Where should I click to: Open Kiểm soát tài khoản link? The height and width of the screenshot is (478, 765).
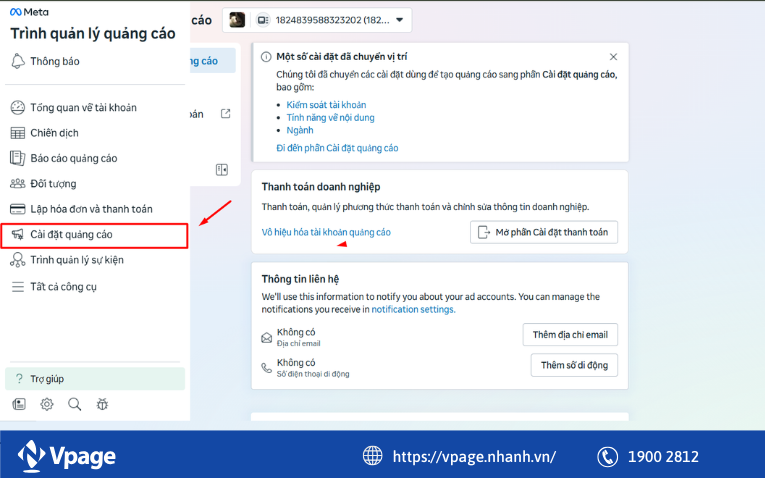(x=326, y=105)
